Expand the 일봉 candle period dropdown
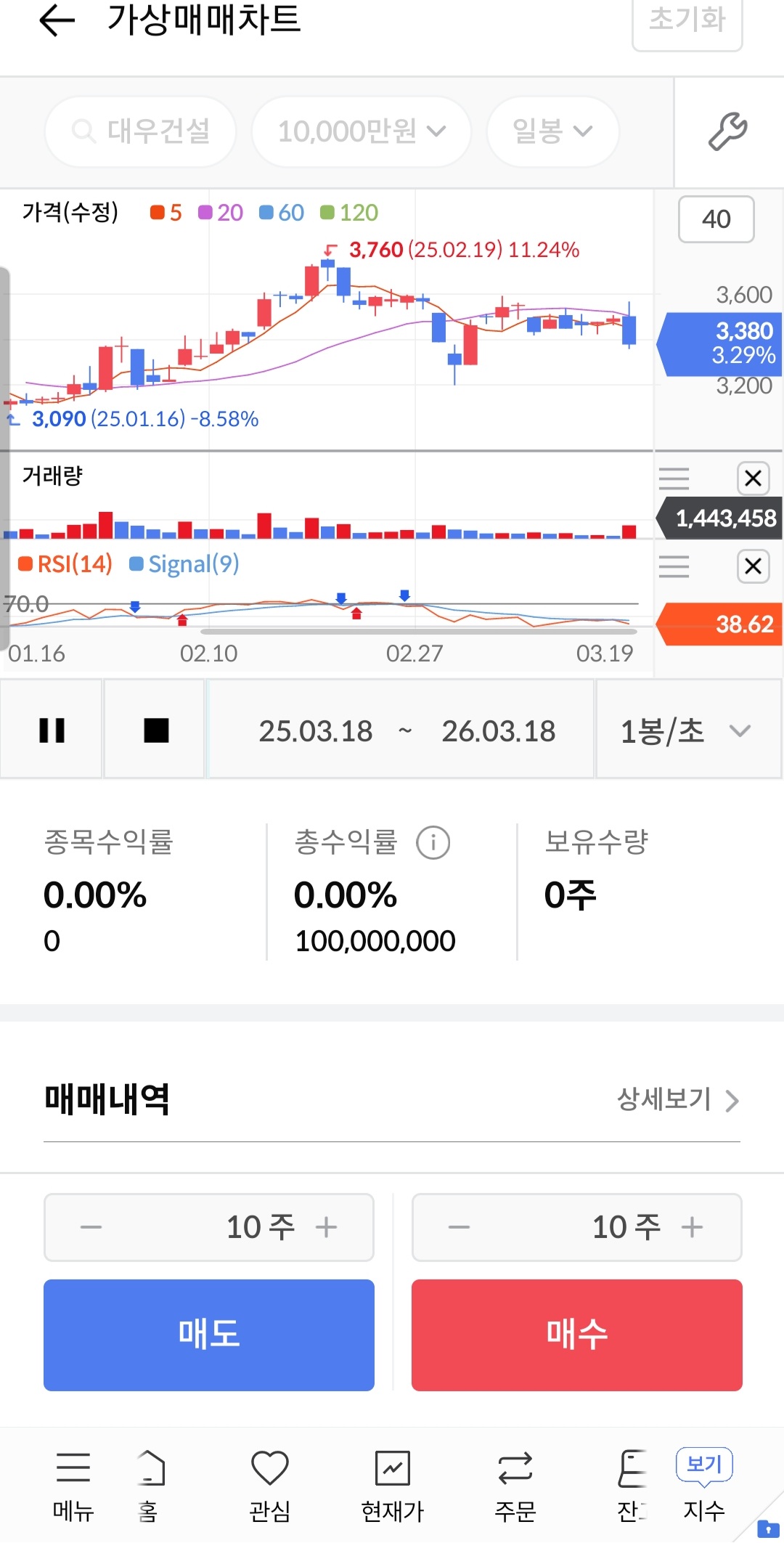The width and height of the screenshot is (784, 1543). (552, 131)
